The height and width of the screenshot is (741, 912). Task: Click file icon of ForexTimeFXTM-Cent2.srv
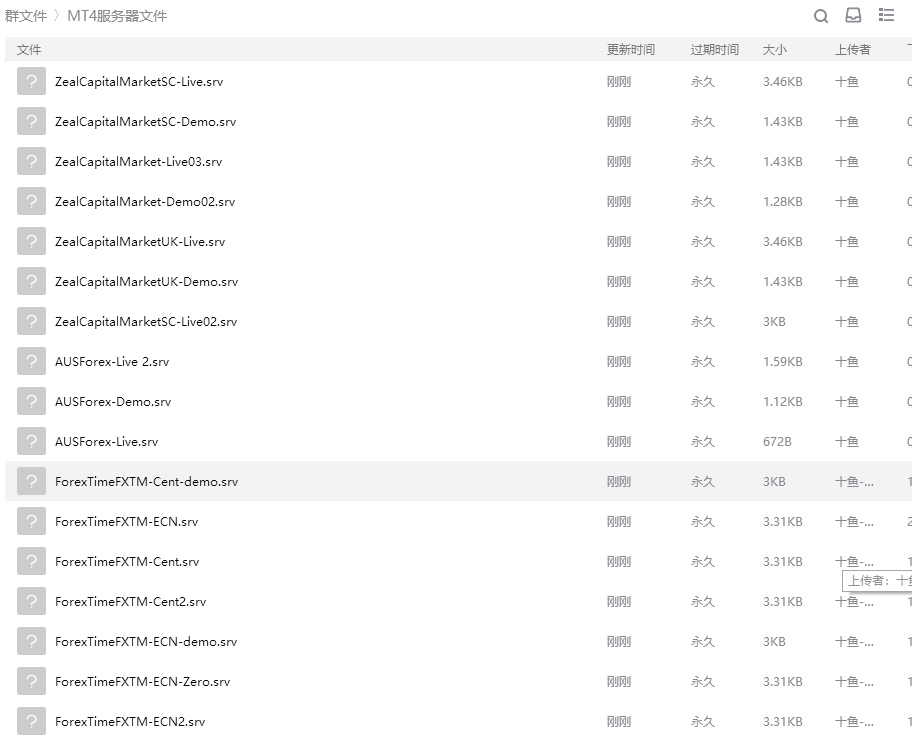click(x=31, y=601)
